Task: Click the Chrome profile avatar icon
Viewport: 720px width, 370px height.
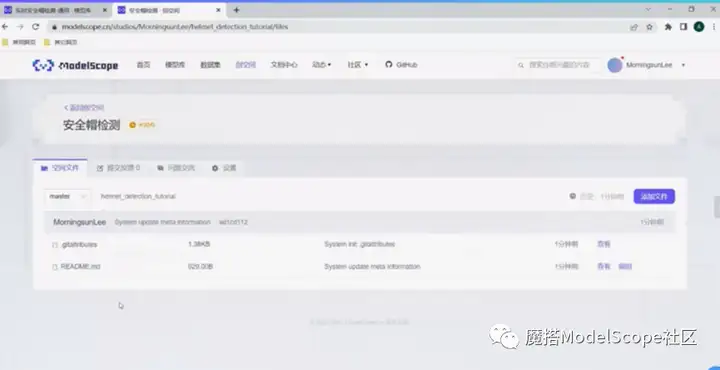Action: 699,27
